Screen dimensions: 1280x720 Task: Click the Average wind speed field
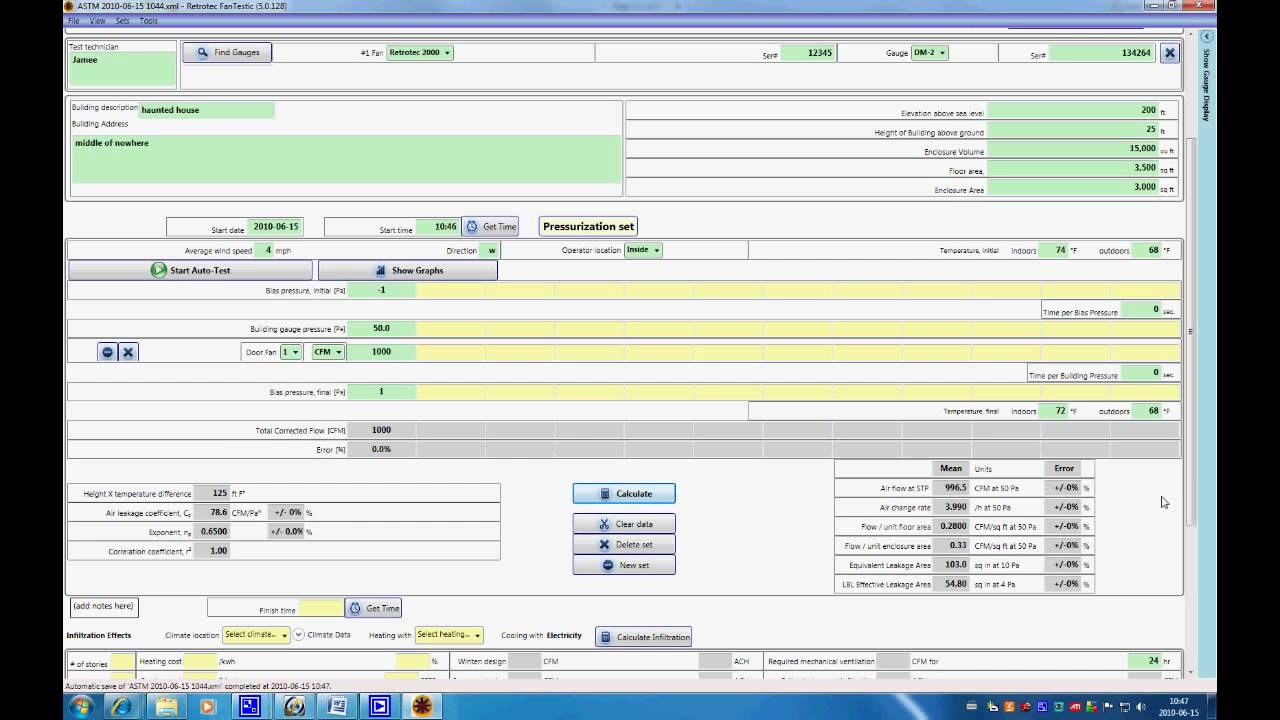click(264, 251)
